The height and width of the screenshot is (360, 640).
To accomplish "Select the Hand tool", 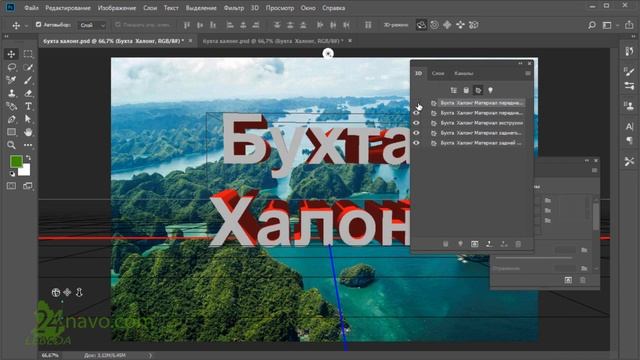I will (x=28, y=132).
